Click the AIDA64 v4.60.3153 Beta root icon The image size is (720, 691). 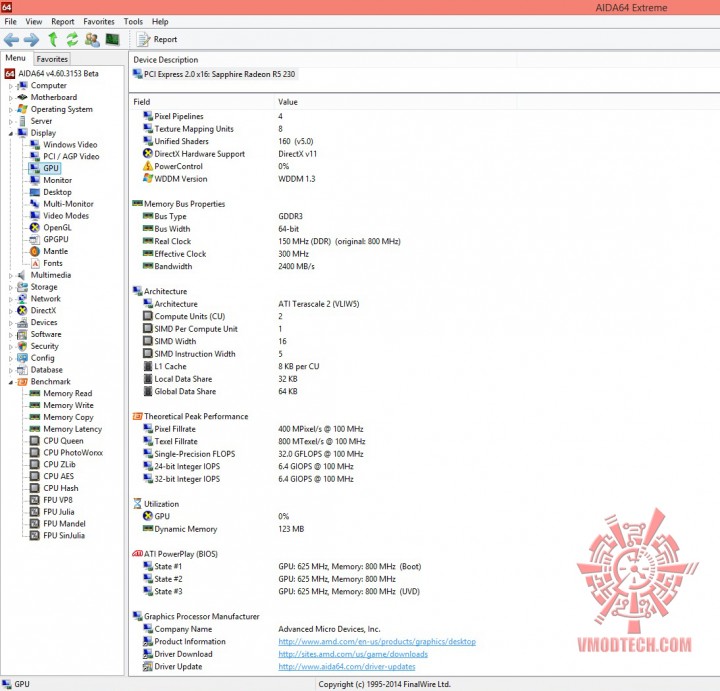click(10, 73)
